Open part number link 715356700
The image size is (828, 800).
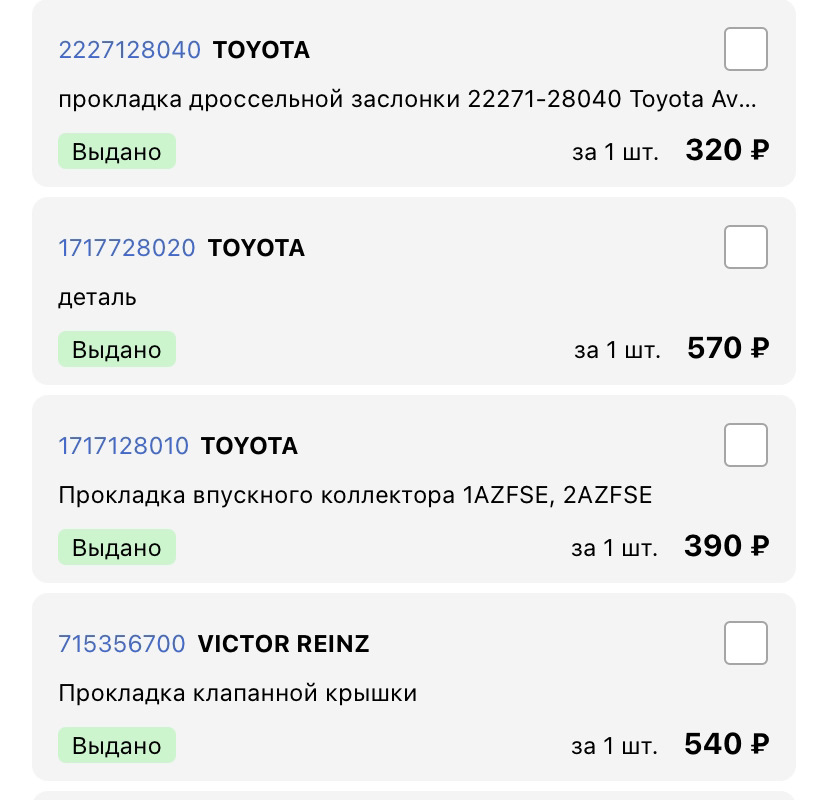pyautogui.click(x=122, y=644)
